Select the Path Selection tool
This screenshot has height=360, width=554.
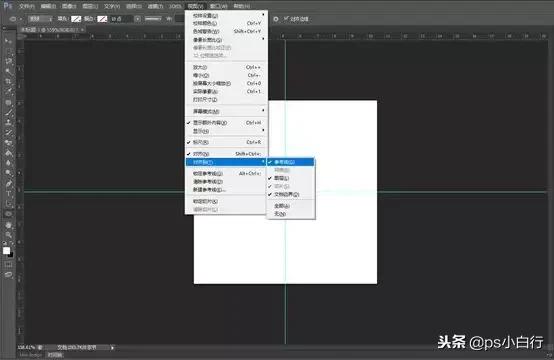coord(8,204)
